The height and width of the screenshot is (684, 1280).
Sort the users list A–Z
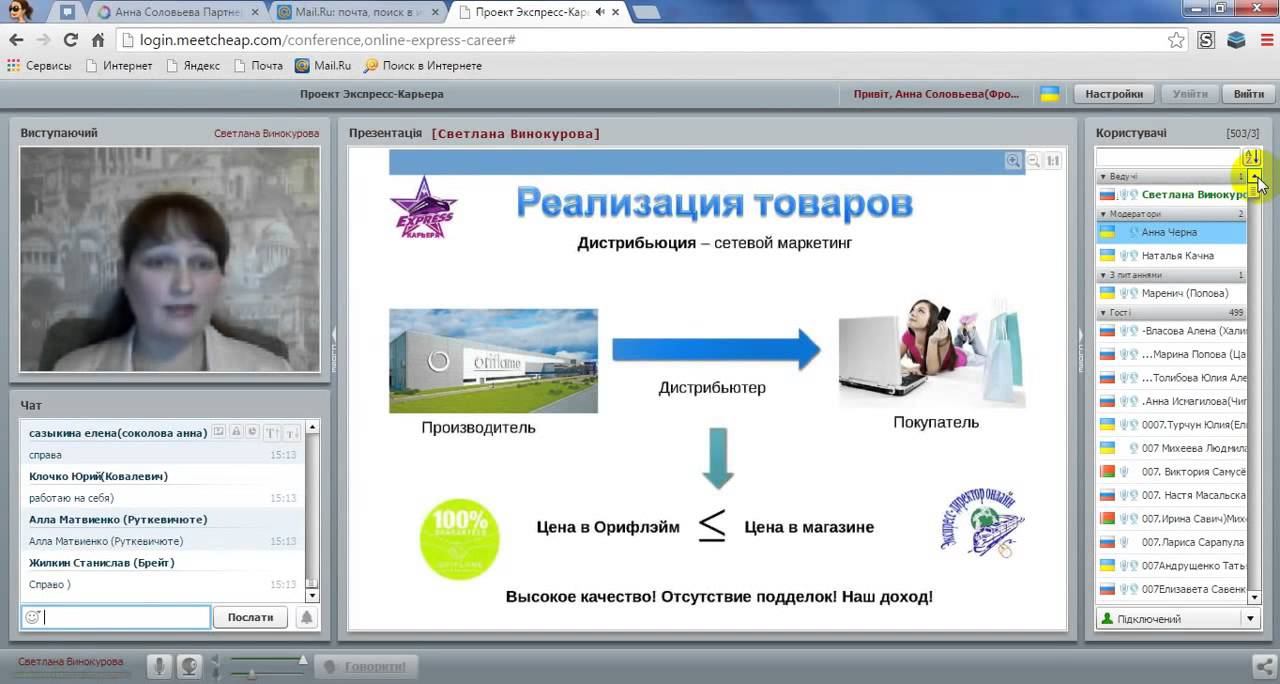click(1251, 157)
